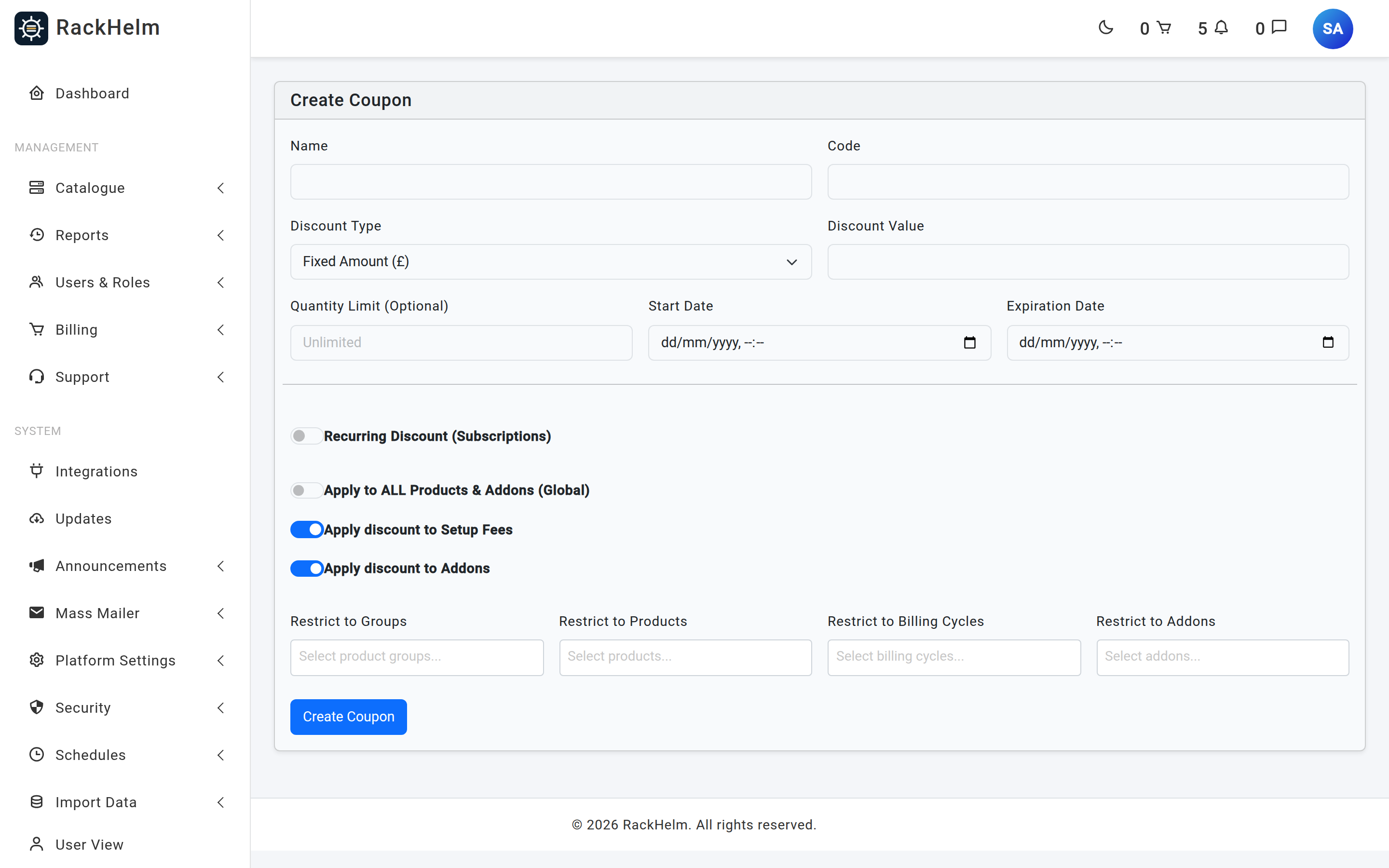1389x868 pixels.
Task: Open the shopping cart icon
Action: point(1163,27)
